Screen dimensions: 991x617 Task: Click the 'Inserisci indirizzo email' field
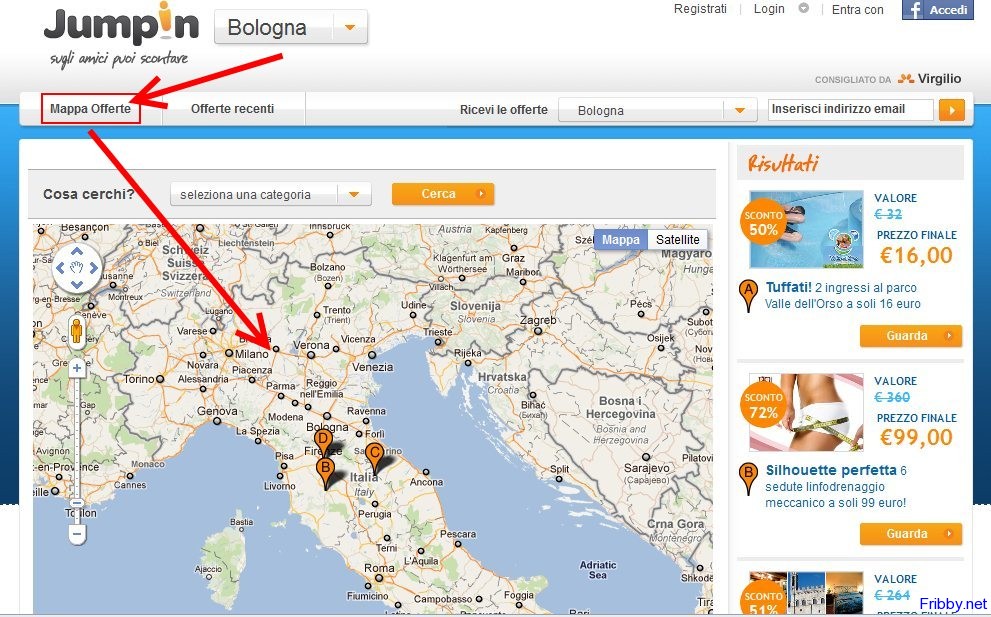pos(850,110)
